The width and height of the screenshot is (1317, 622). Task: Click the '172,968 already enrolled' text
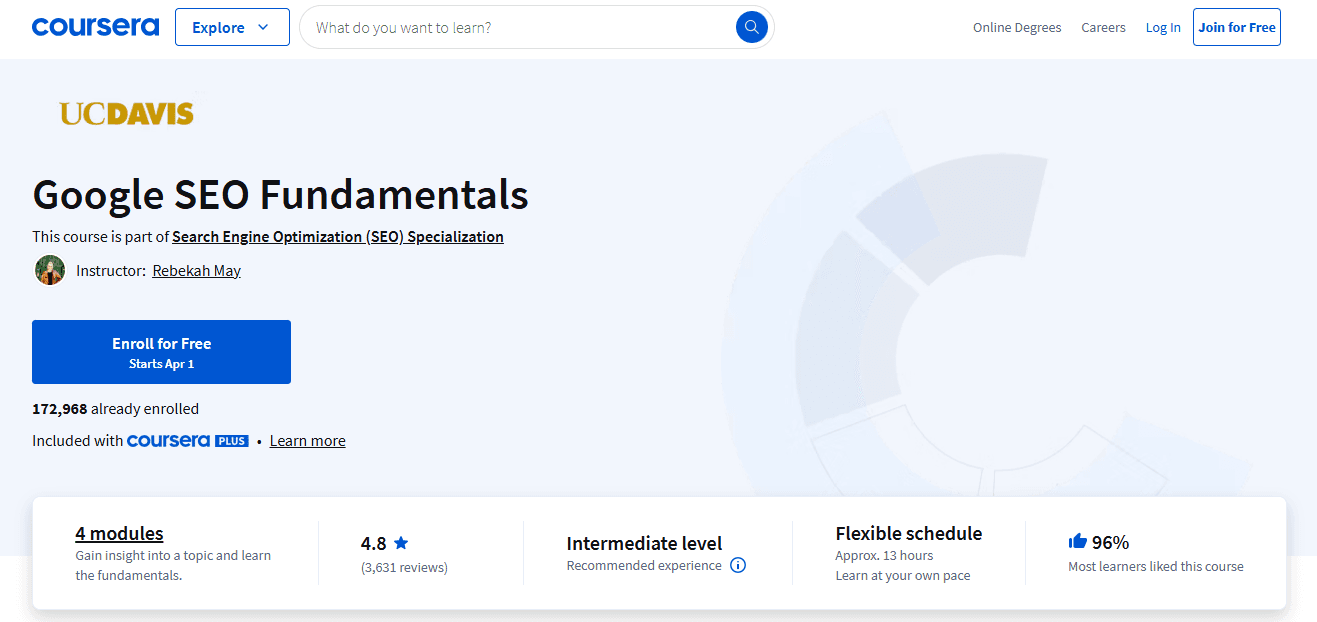point(115,409)
